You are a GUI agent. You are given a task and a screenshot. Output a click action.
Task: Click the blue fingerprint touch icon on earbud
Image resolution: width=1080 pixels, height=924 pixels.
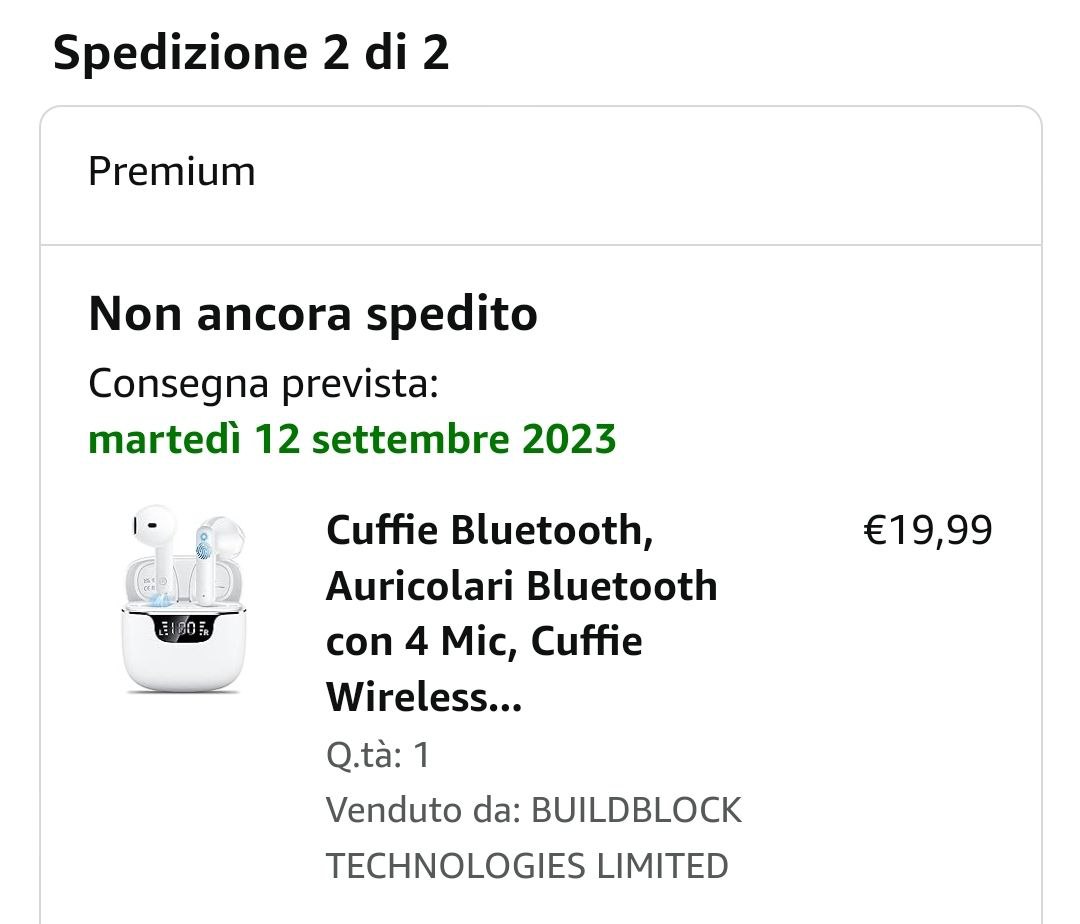pyautogui.click(x=205, y=546)
